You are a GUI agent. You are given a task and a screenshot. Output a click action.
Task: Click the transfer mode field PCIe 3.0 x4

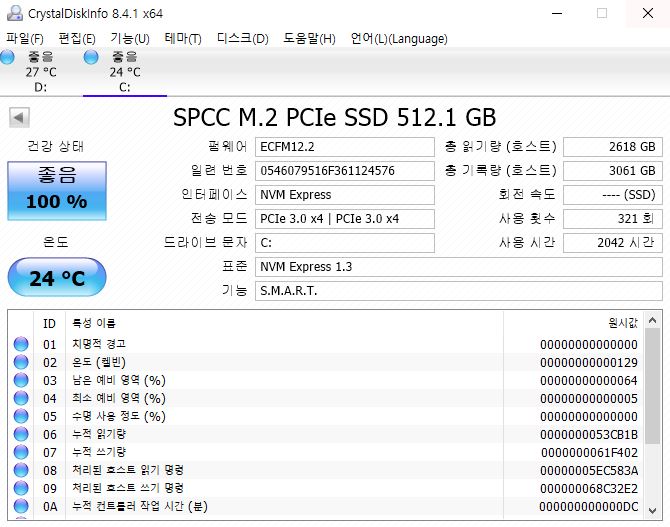click(345, 219)
